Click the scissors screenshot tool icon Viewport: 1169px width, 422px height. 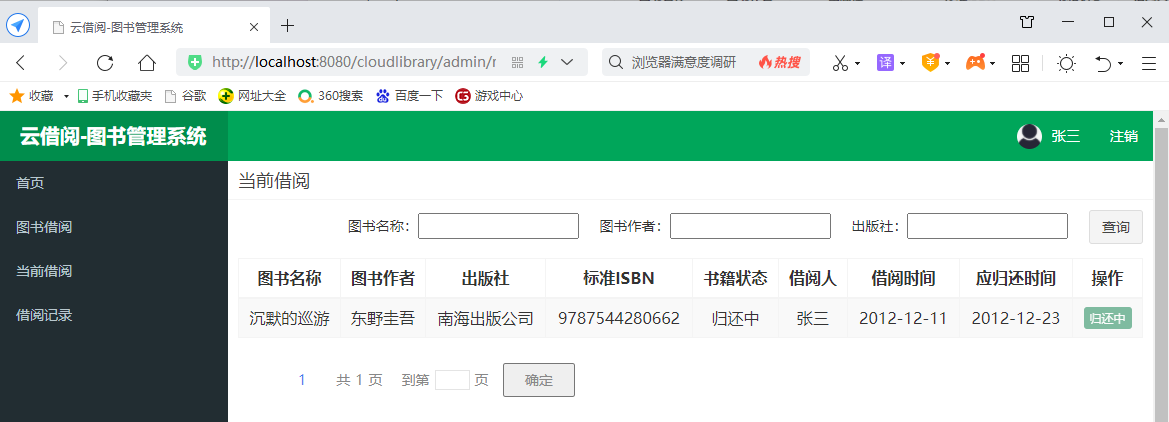click(841, 63)
